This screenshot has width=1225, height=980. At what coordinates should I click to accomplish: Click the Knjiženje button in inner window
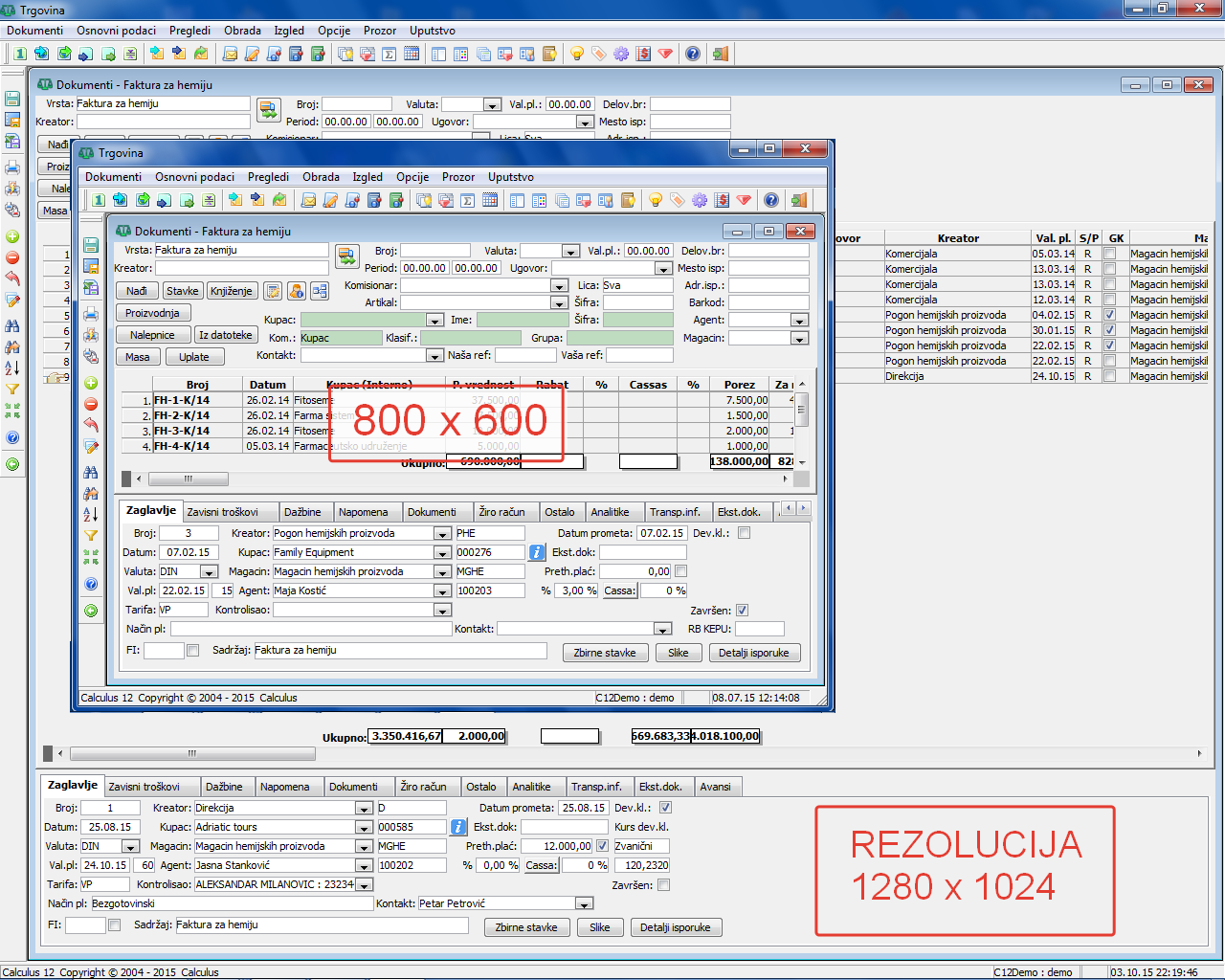click(x=232, y=291)
